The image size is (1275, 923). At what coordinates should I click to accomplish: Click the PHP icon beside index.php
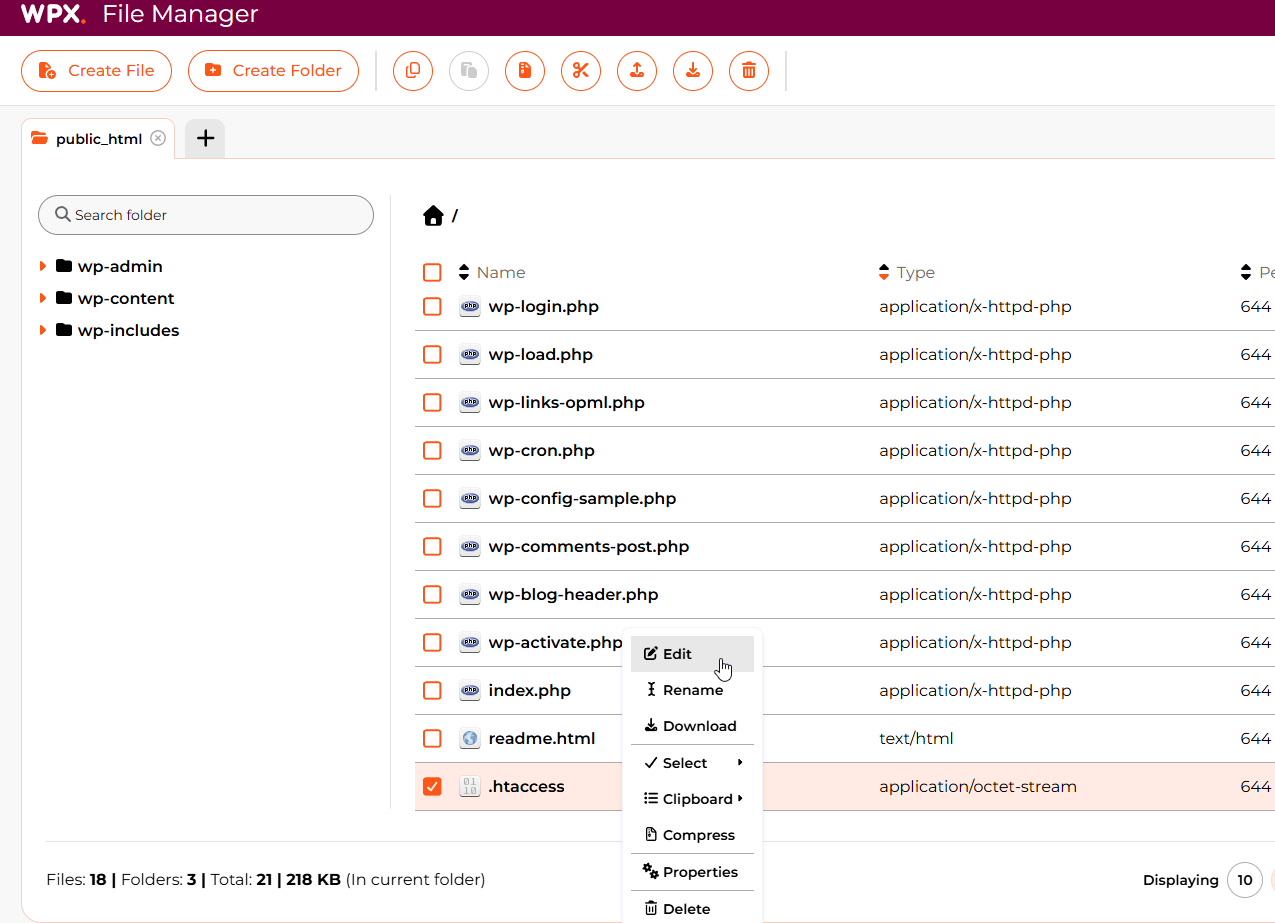click(470, 691)
